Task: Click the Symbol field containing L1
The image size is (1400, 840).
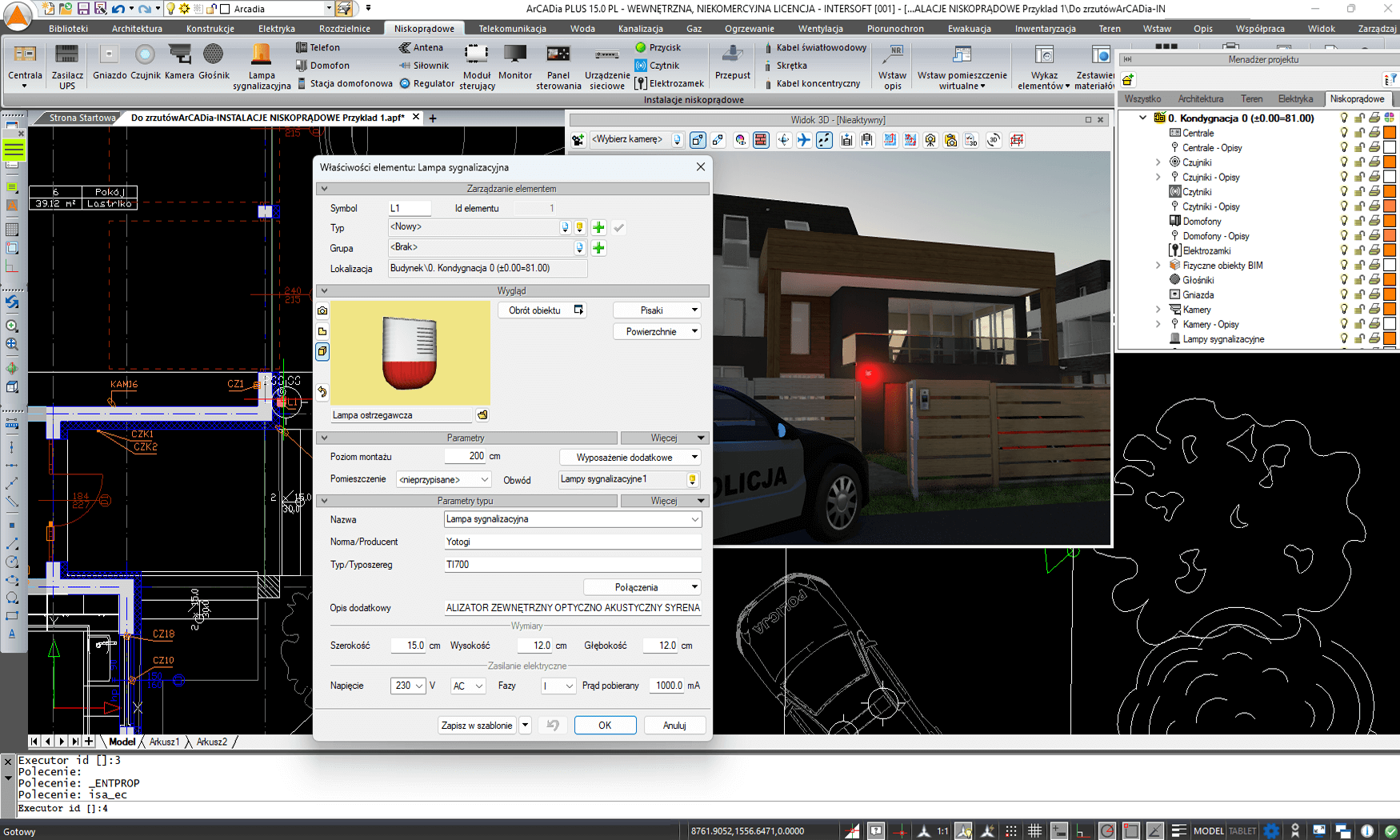Action: [x=409, y=208]
